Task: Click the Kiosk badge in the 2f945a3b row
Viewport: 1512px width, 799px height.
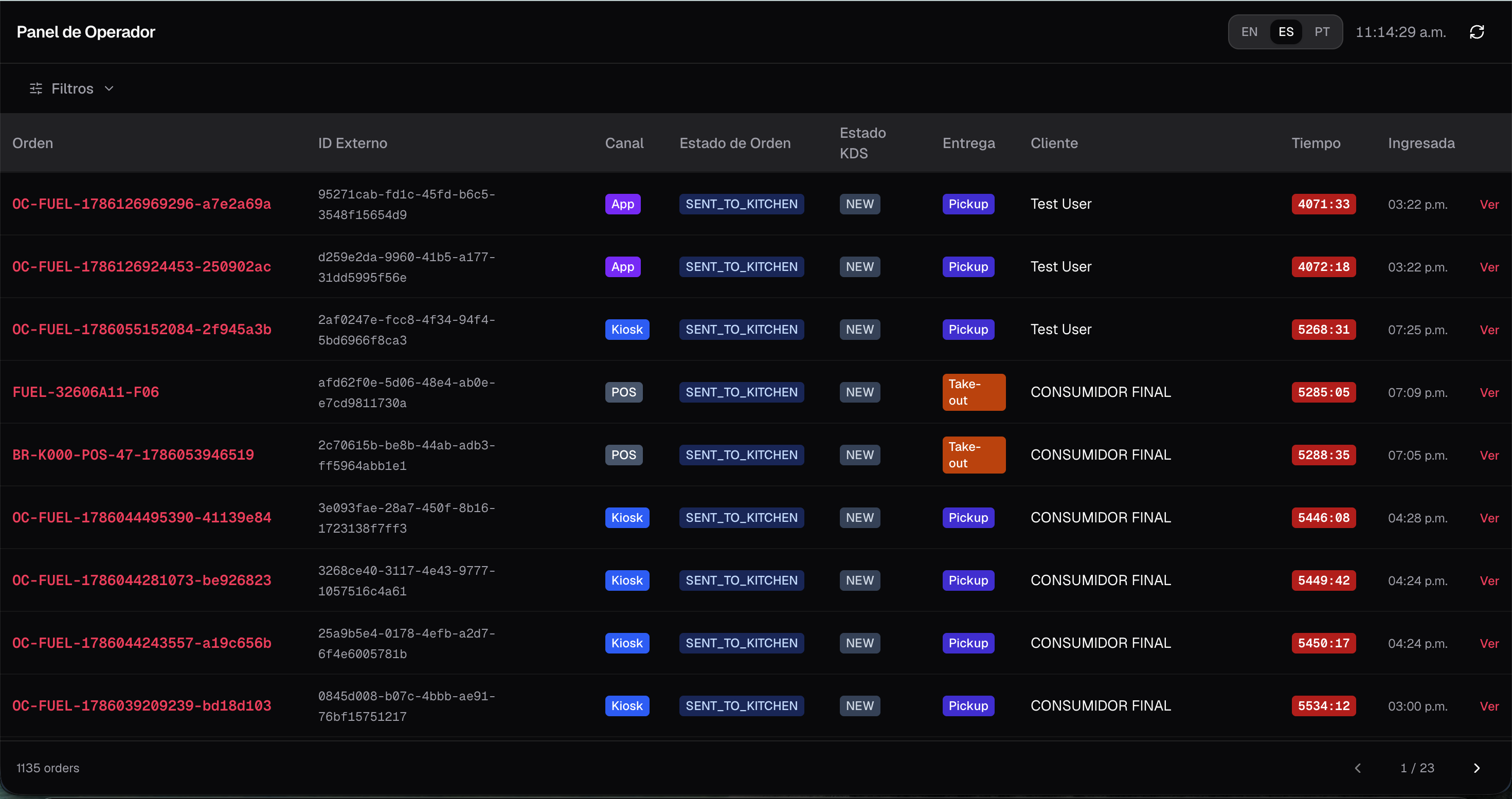Action: click(x=627, y=330)
